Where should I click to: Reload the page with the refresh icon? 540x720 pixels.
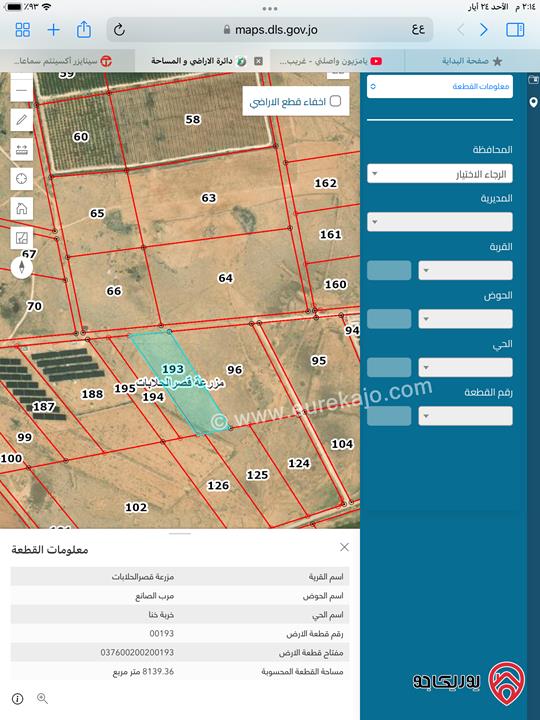coord(119,30)
